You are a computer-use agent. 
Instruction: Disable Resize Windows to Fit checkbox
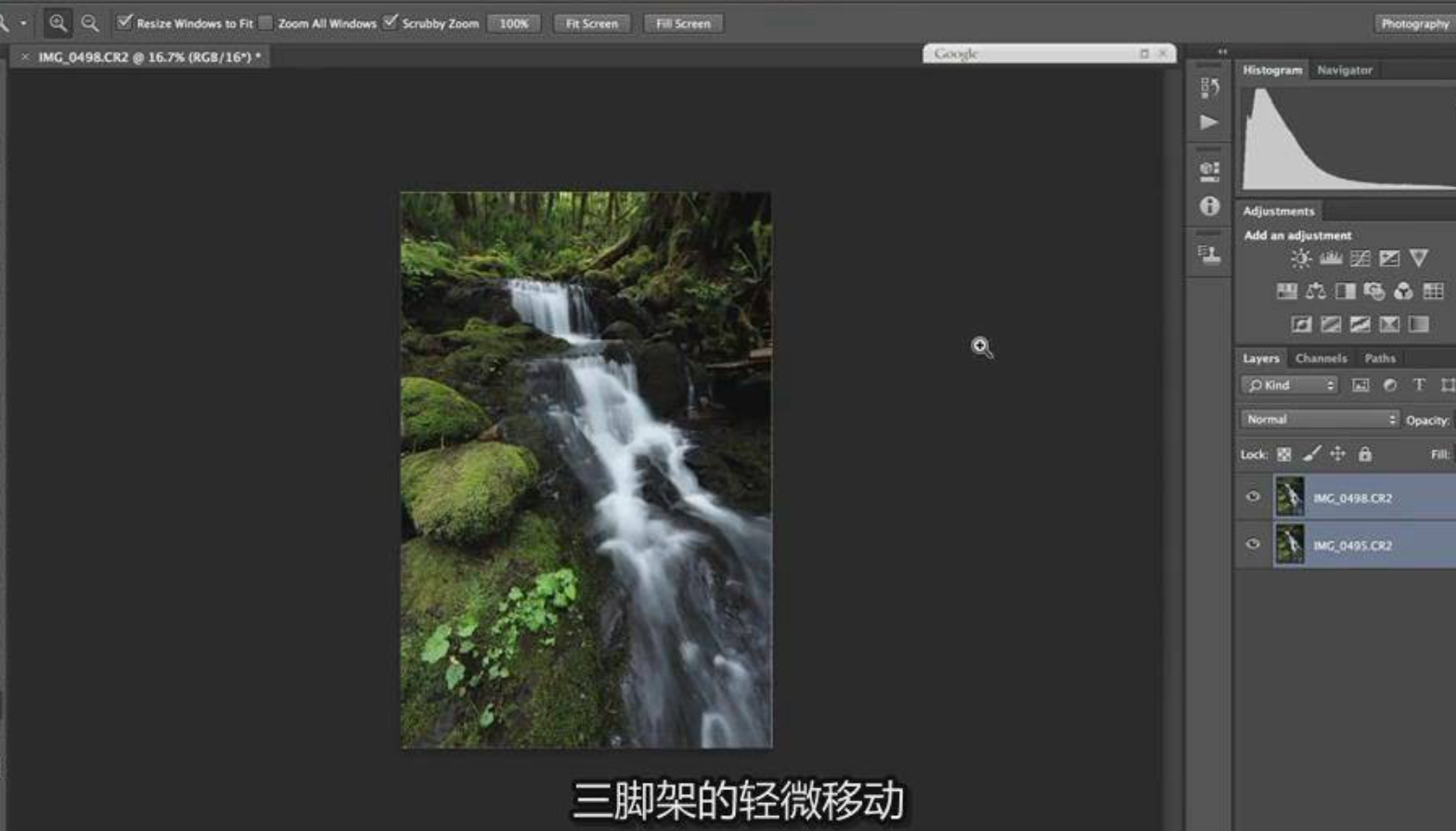pyautogui.click(x=124, y=22)
